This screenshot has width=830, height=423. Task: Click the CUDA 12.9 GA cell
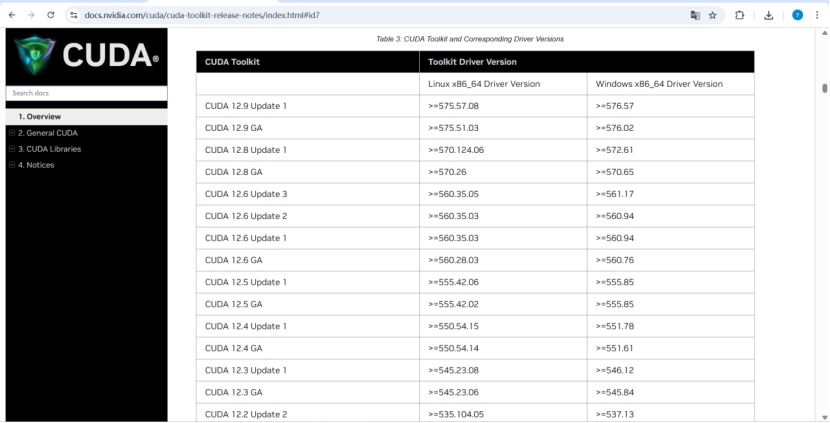(x=308, y=128)
